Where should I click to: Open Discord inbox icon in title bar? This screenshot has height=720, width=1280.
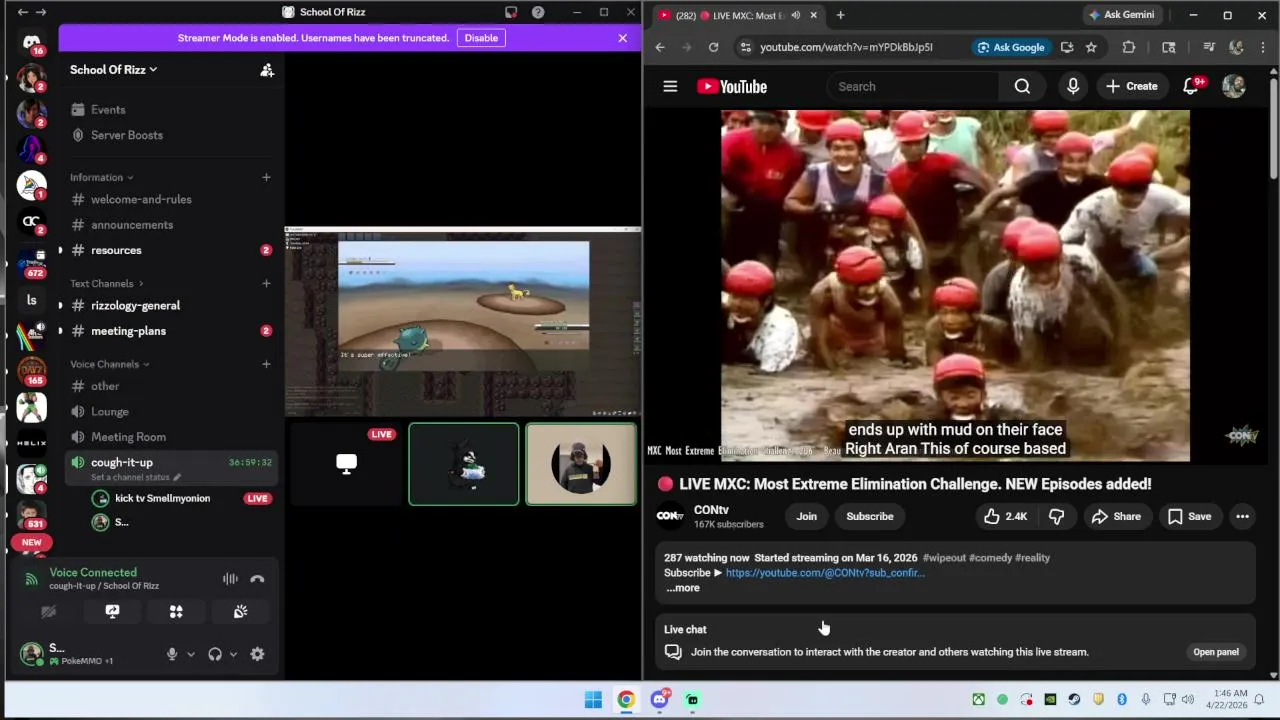click(511, 12)
